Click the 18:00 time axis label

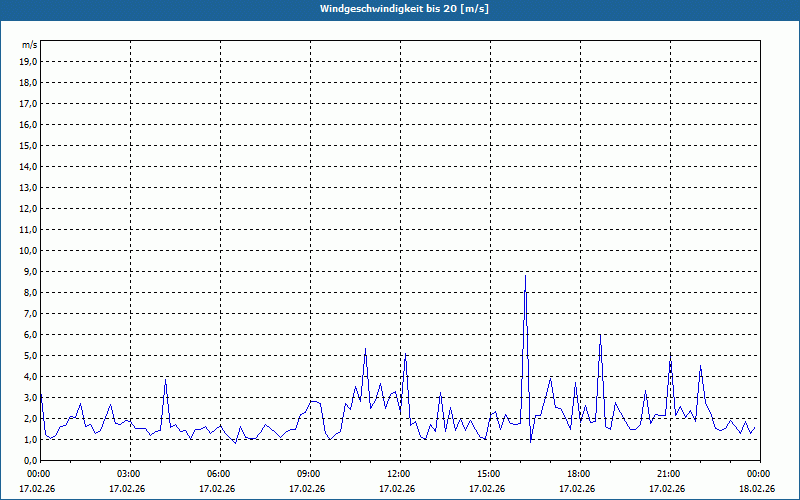click(578, 473)
